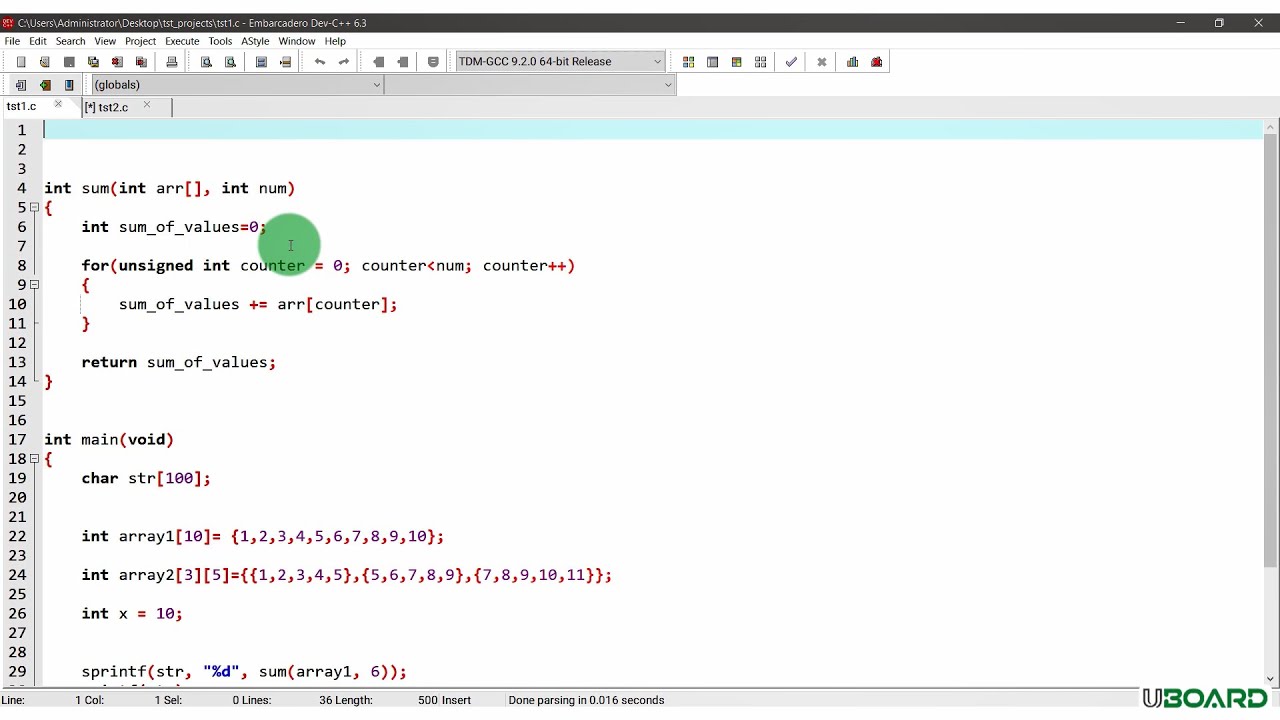Open the AStyle menu

[x=255, y=41]
